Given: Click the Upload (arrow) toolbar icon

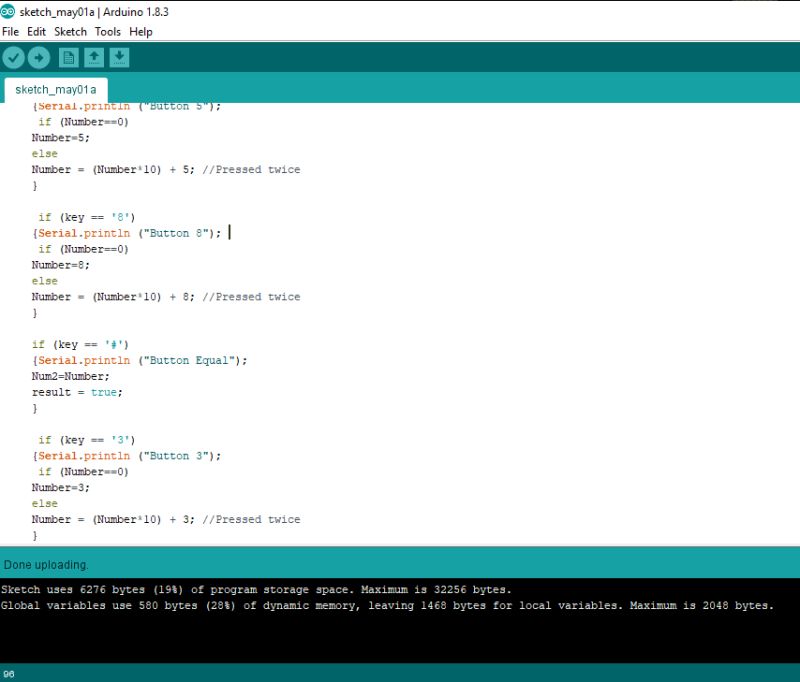Looking at the screenshot, I should tap(37, 57).
